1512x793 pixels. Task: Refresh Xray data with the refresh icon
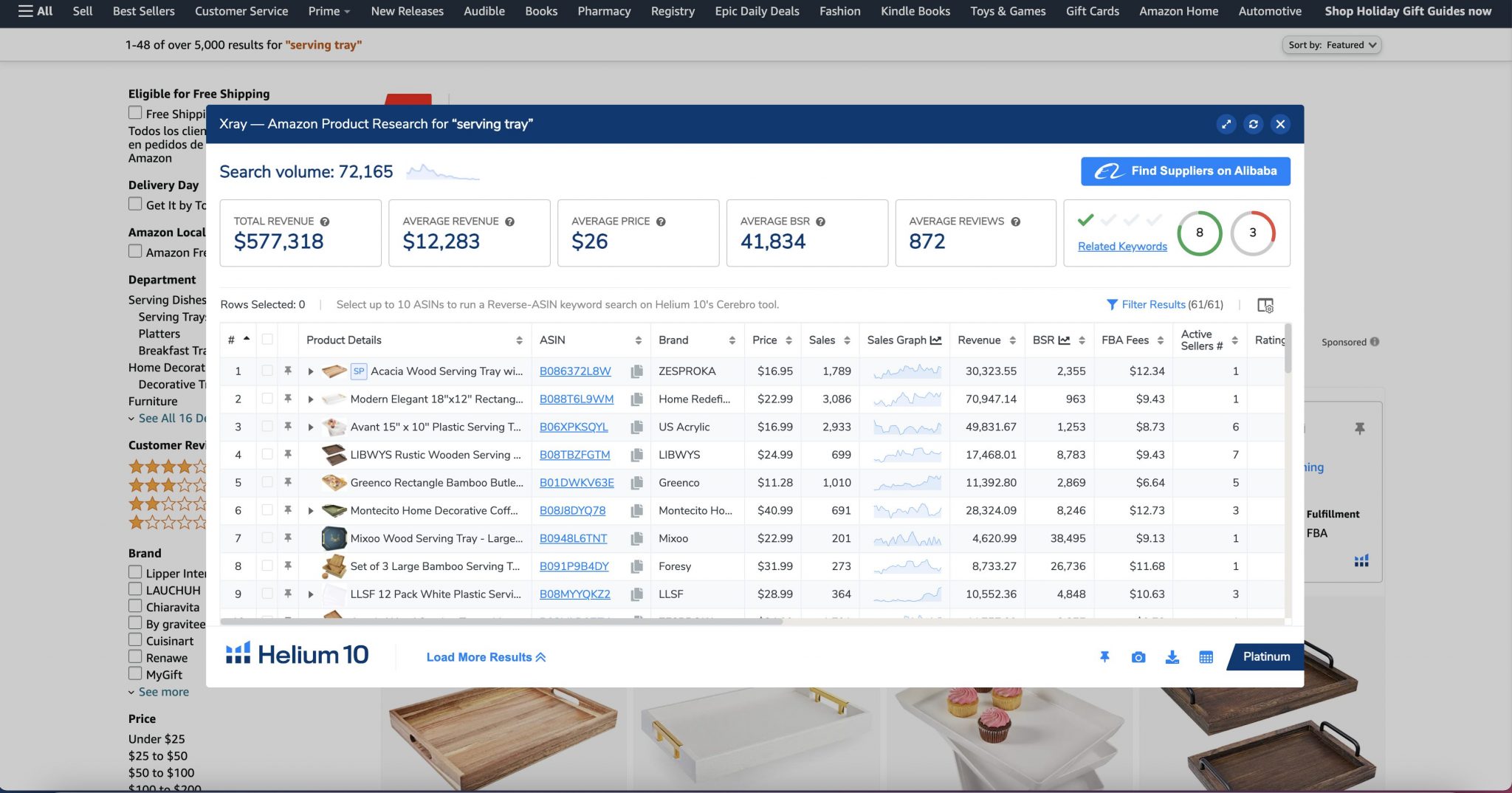(x=1254, y=124)
